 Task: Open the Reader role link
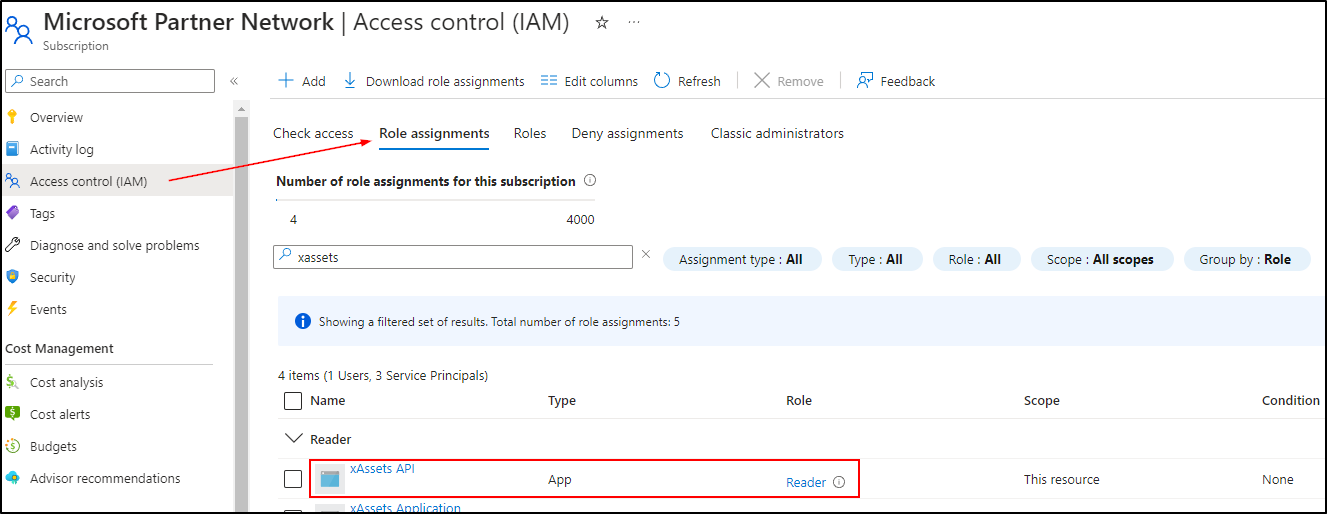806,482
